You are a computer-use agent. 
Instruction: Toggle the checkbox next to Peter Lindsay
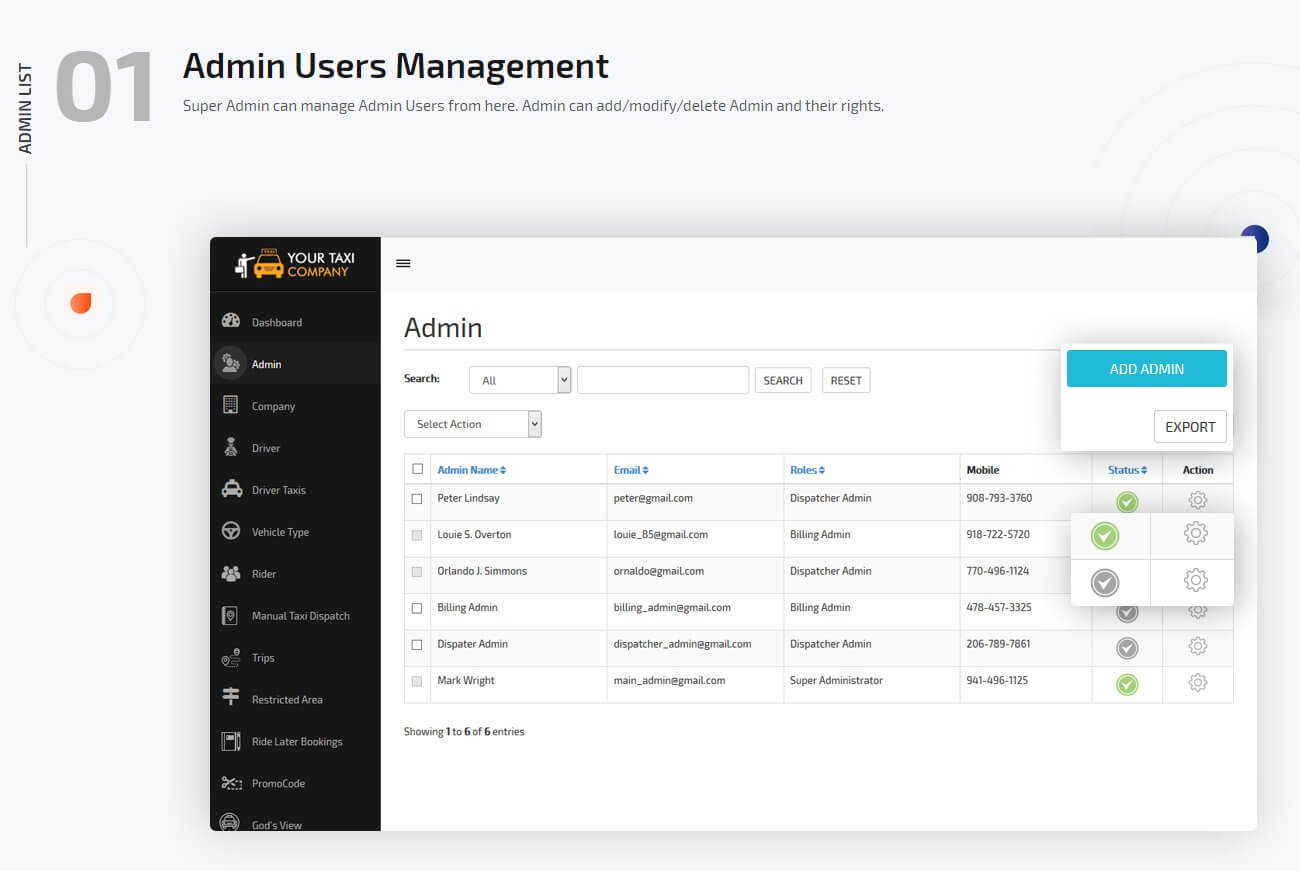[x=417, y=499]
